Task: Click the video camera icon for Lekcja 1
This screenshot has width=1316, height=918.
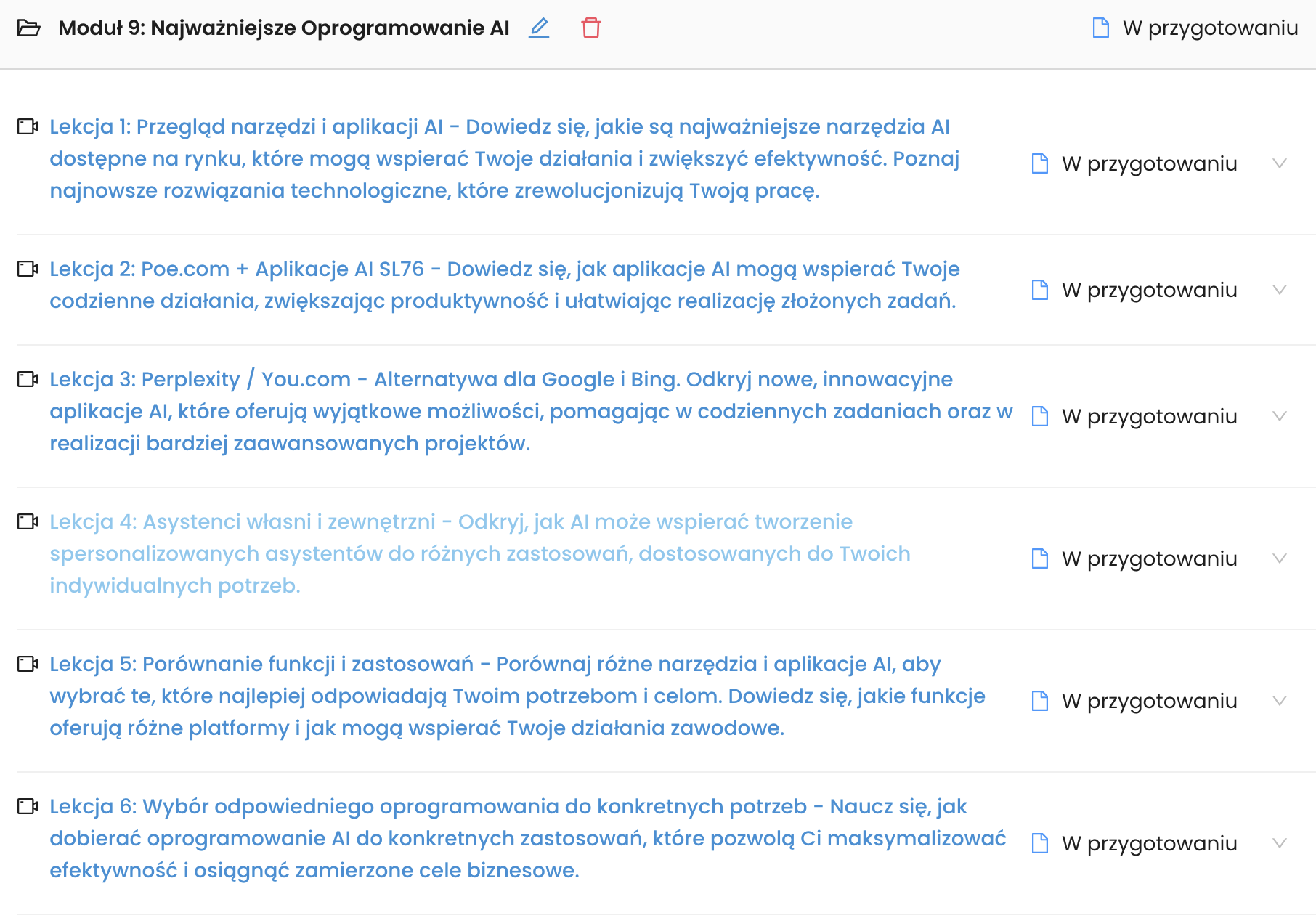Action: tap(28, 127)
